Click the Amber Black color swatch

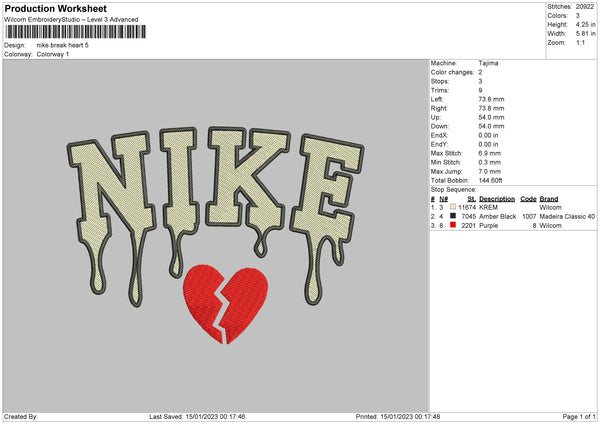[453, 216]
